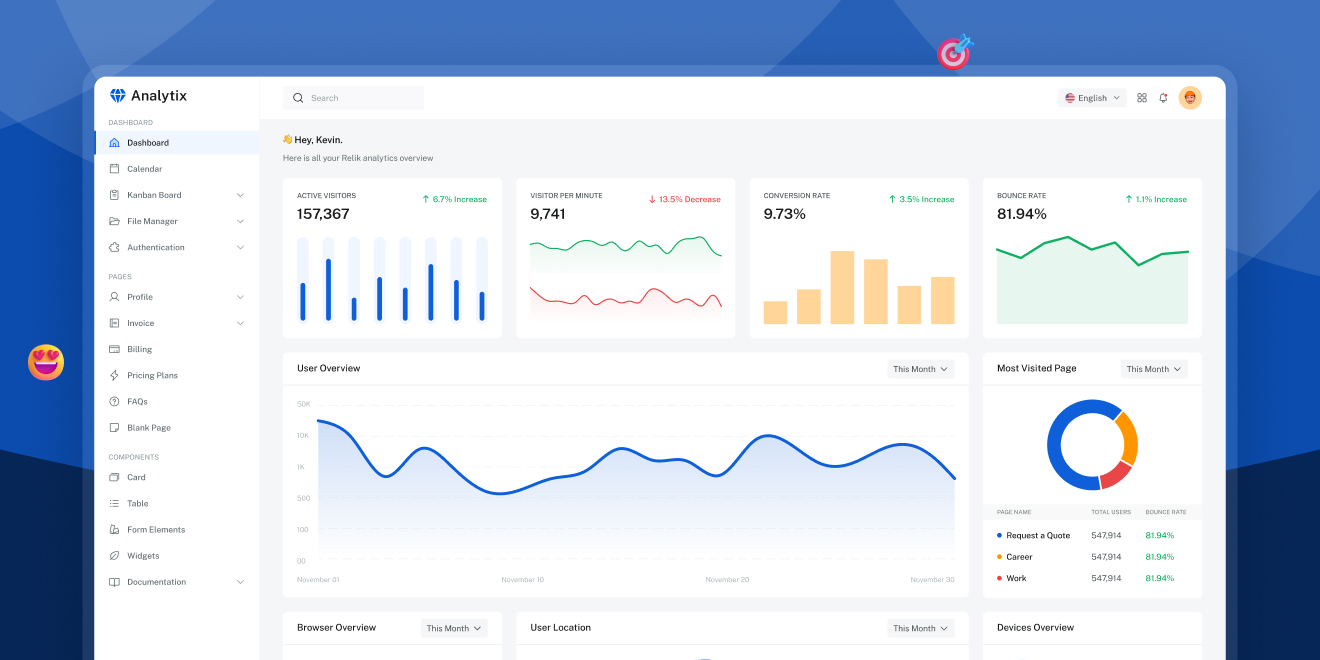
Task: Open Most Visited Page This Month dropdown
Action: (x=1154, y=369)
